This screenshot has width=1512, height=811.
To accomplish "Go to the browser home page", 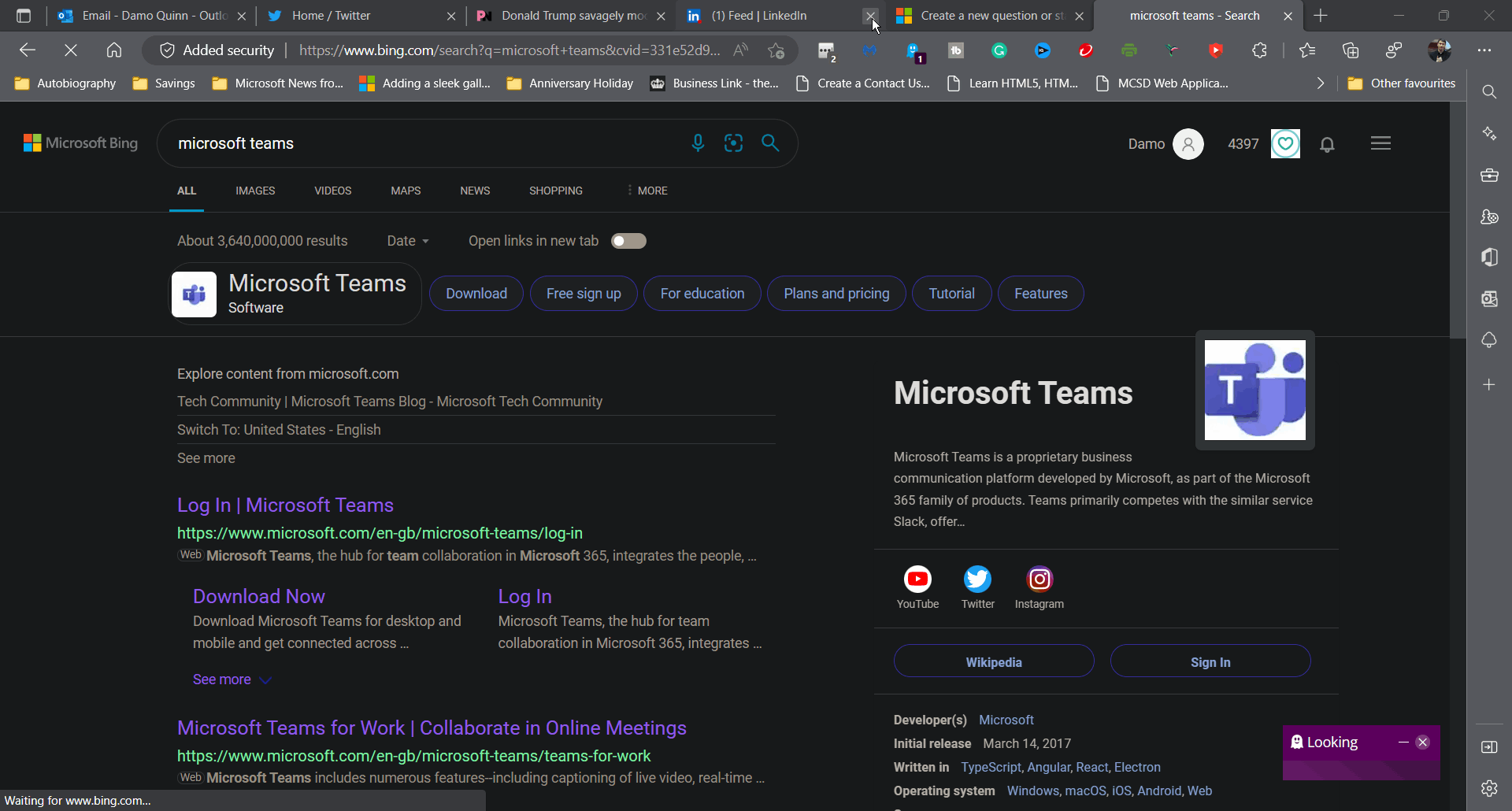I will [x=114, y=50].
